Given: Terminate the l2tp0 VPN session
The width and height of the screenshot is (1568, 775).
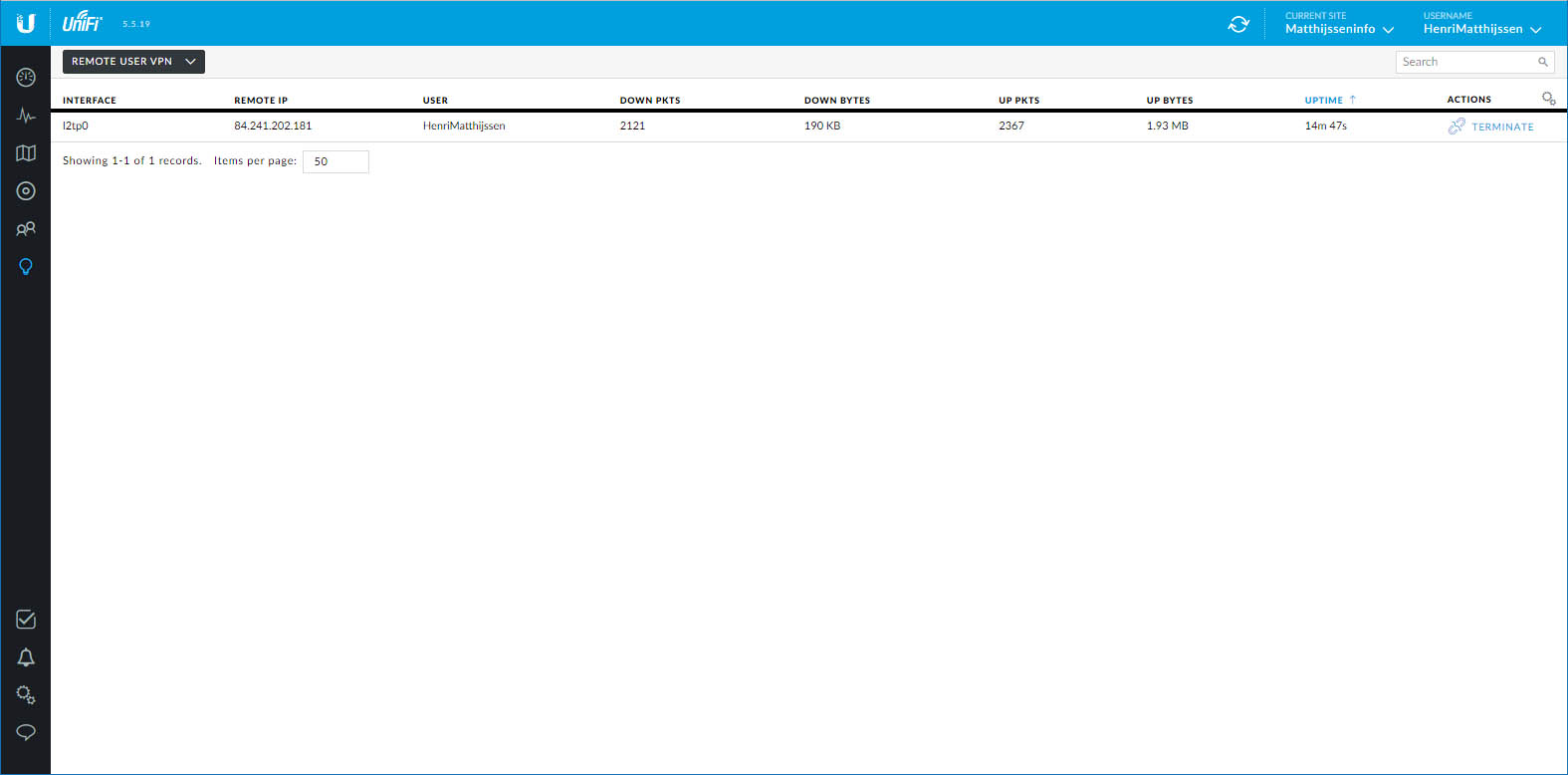Looking at the screenshot, I should (x=1491, y=127).
